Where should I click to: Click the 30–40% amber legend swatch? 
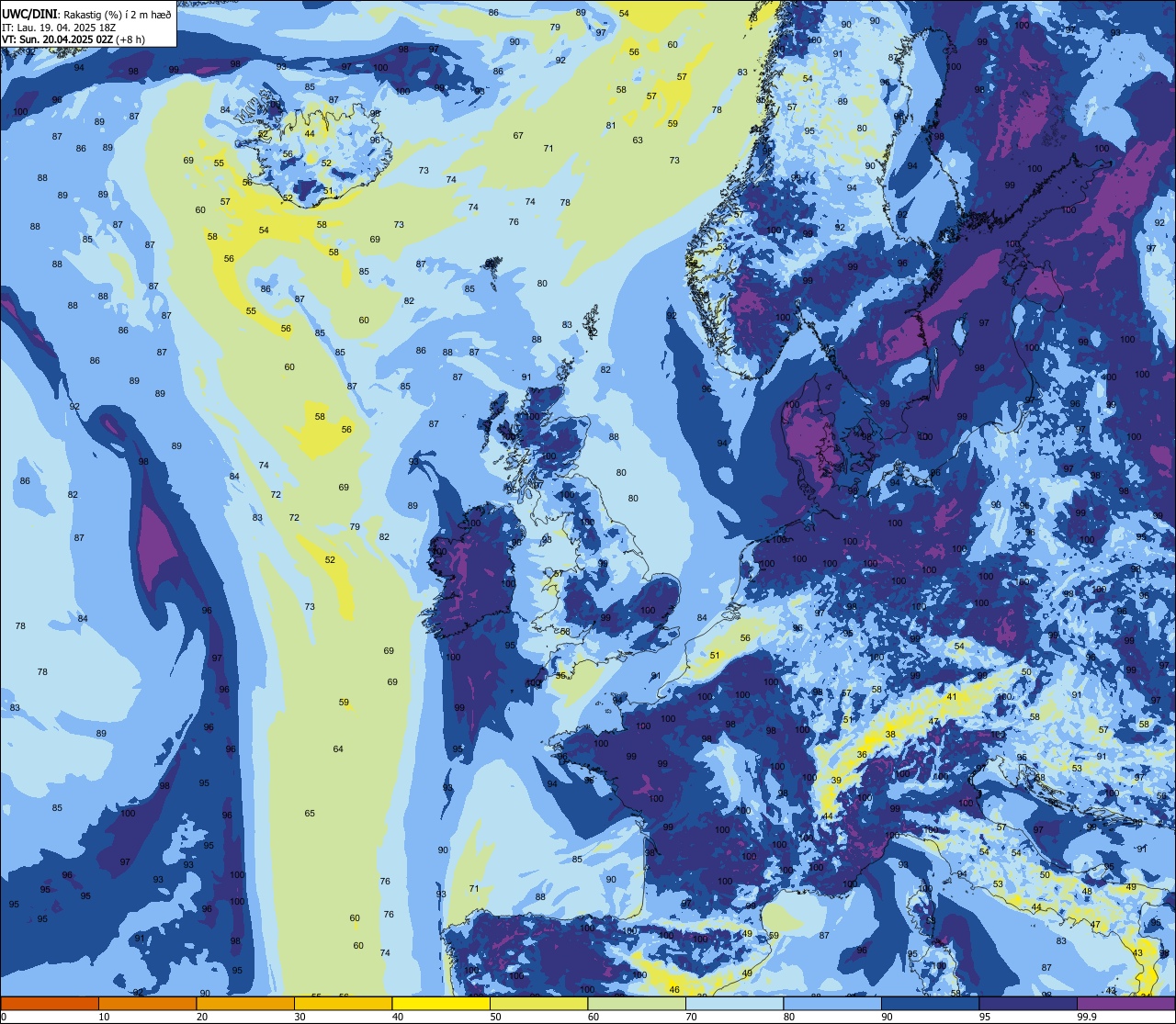343,1003
